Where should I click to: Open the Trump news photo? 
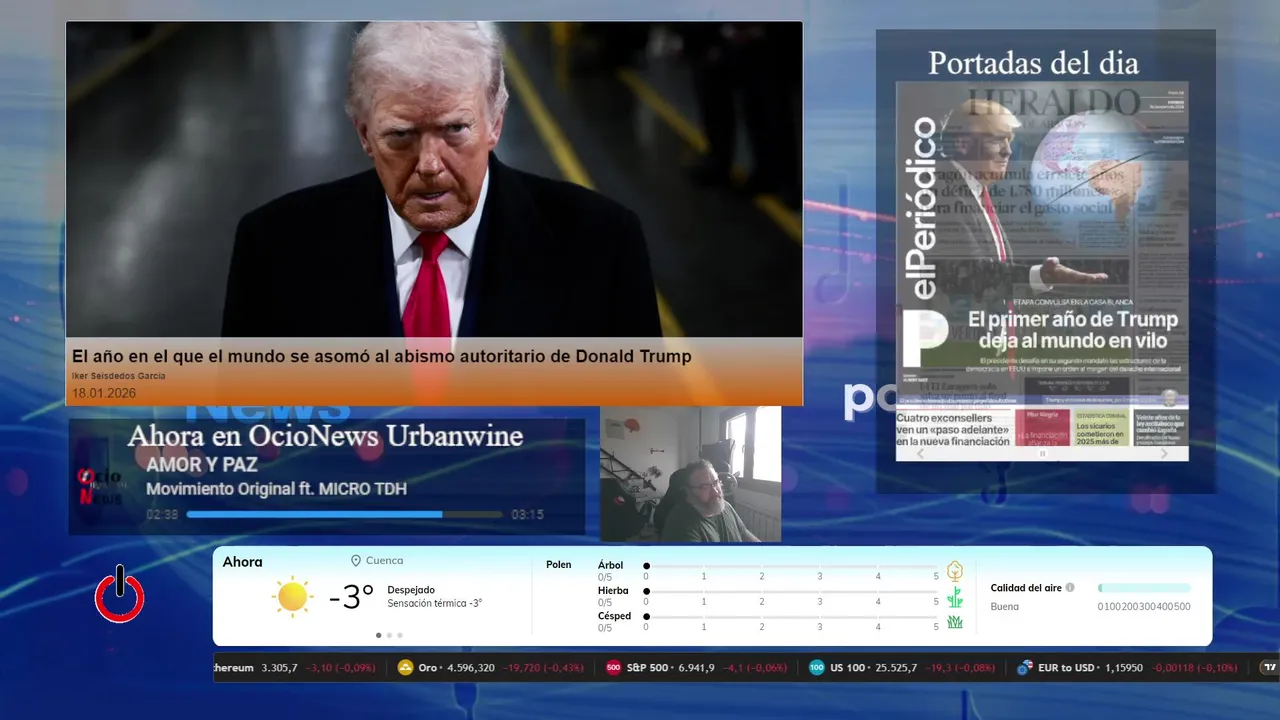tap(434, 180)
